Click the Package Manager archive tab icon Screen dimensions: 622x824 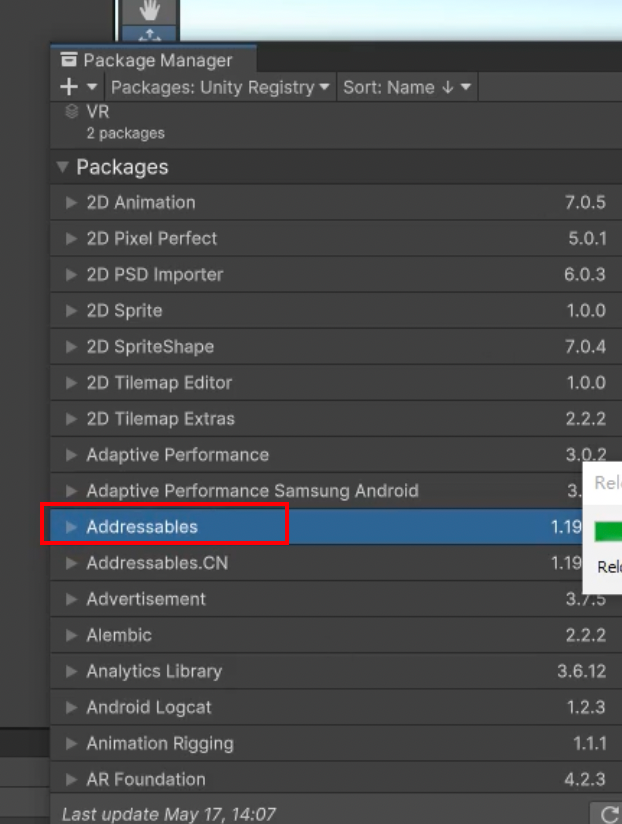click(69, 59)
